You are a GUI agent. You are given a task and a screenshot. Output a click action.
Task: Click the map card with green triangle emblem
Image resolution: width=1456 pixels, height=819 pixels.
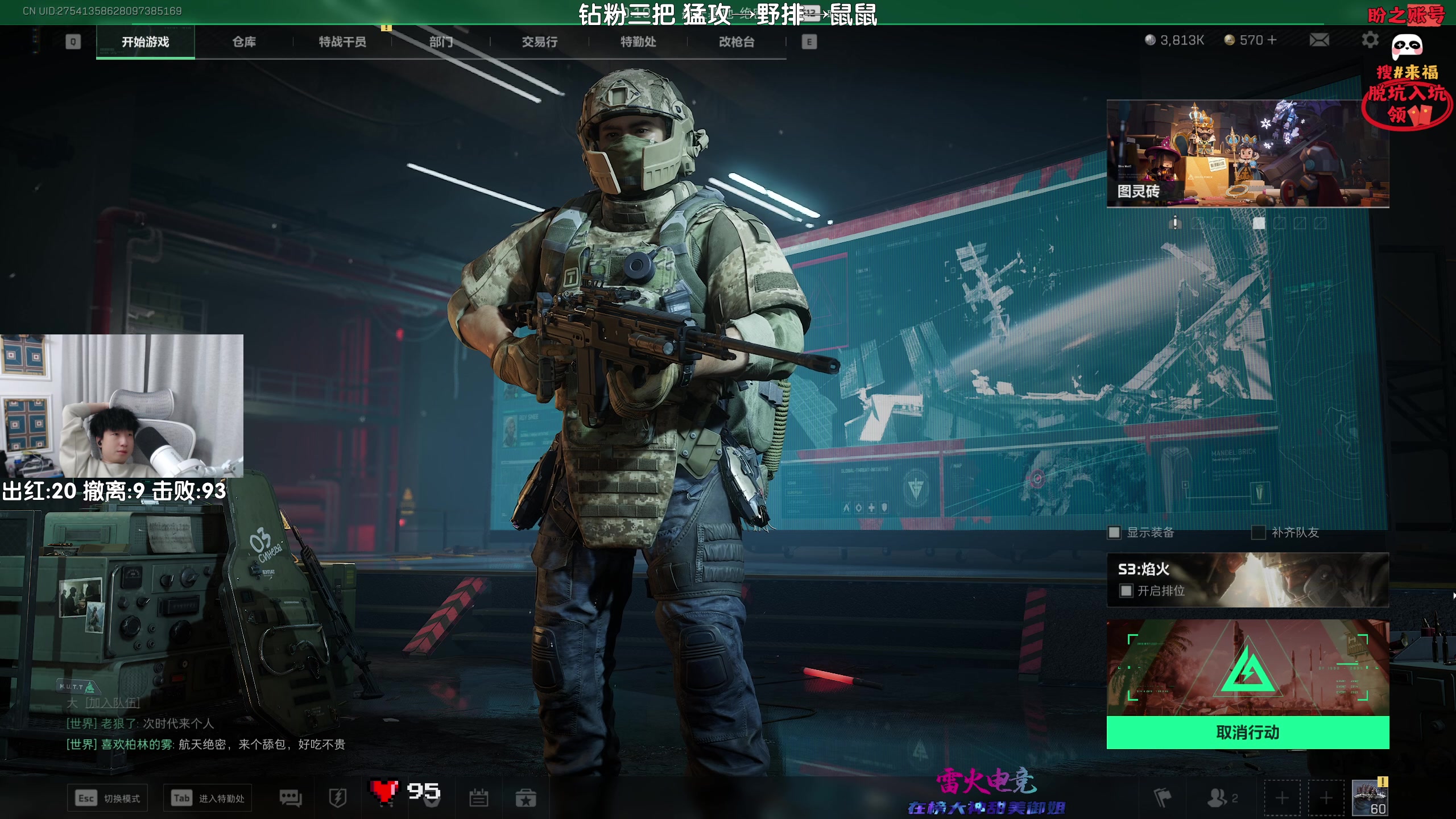[x=1248, y=667]
